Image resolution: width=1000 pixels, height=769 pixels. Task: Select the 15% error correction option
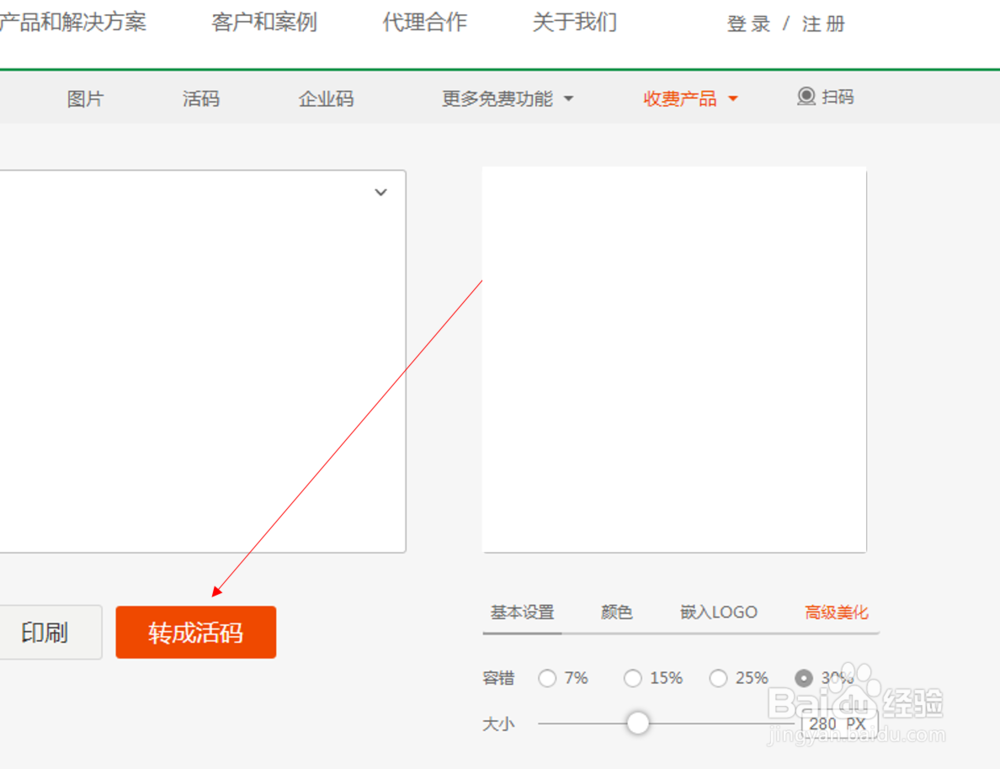click(x=633, y=678)
